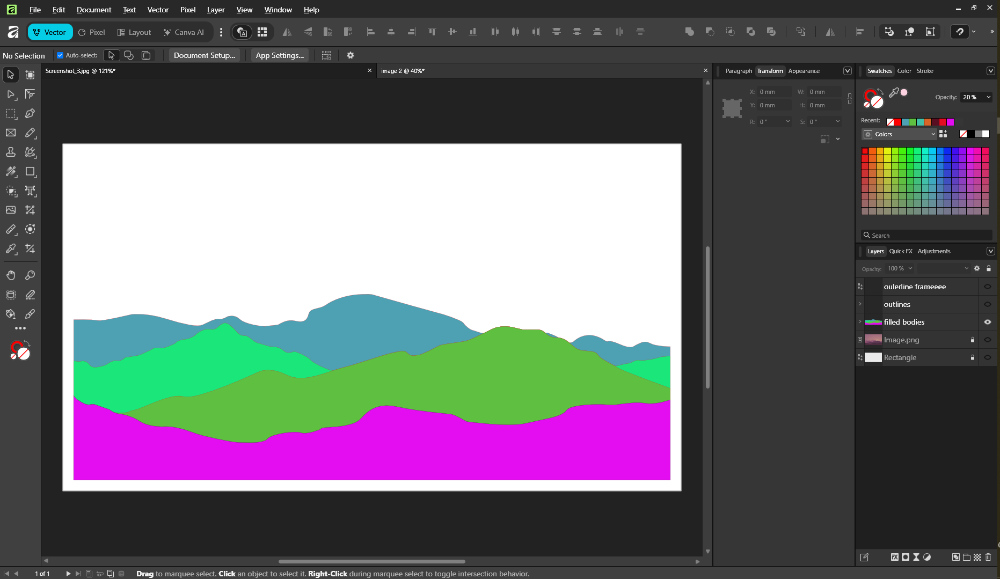The width and height of the screenshot is (1000, 579).
Task: Switch to the Pixel studio
Action: 92,32
